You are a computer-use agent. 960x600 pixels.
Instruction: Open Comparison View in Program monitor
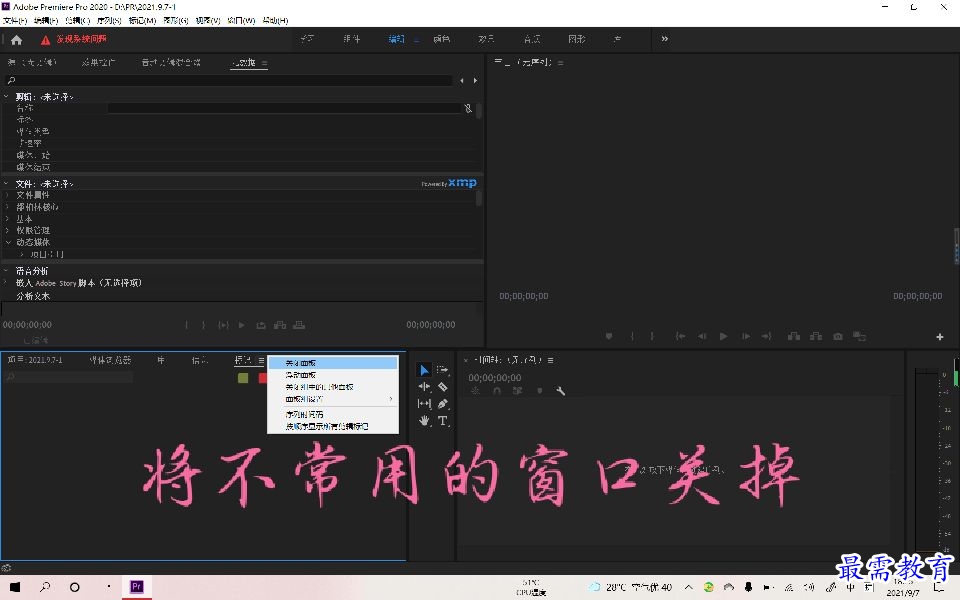click(860, 336)
